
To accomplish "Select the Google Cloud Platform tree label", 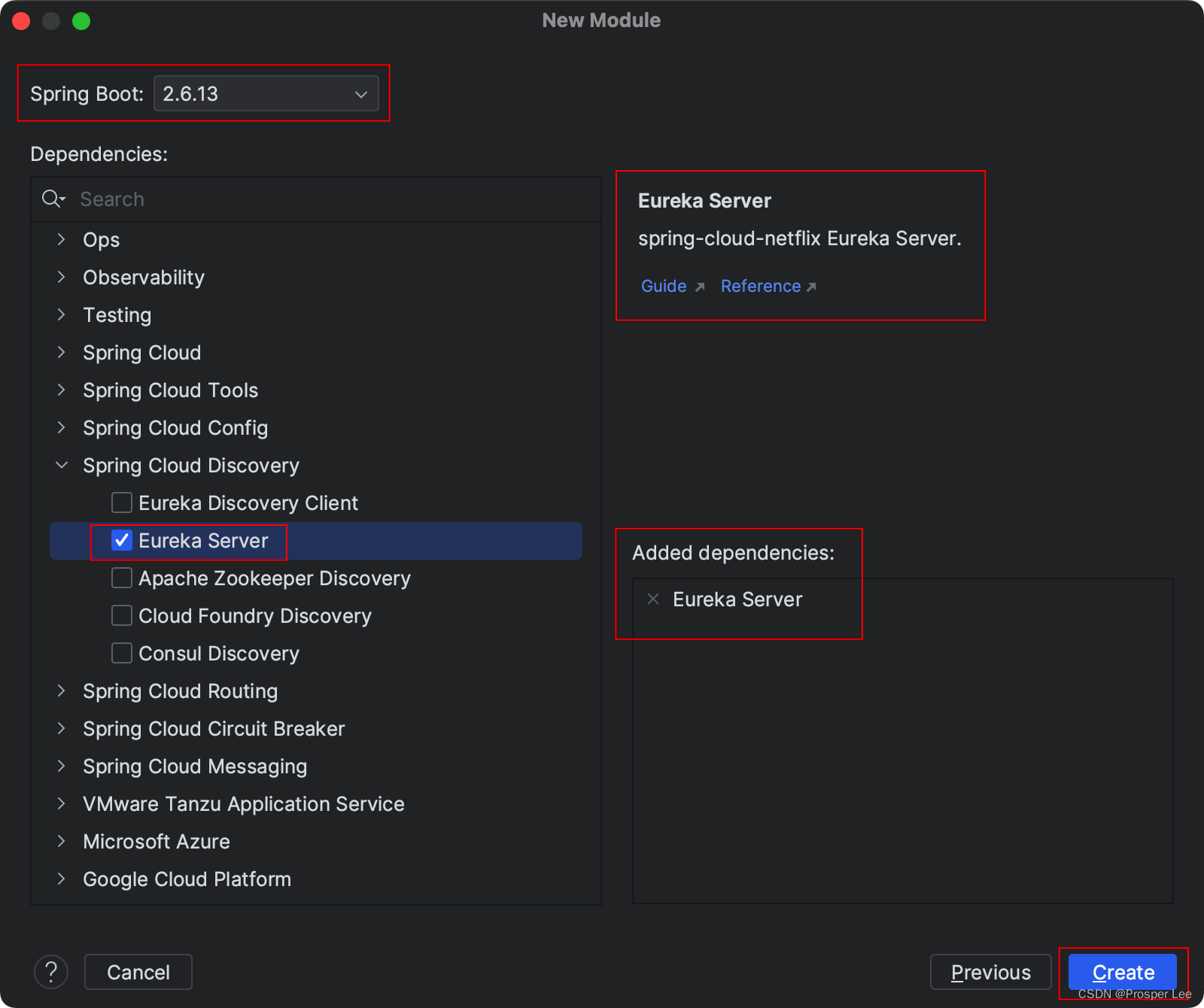I will point(187,879).
